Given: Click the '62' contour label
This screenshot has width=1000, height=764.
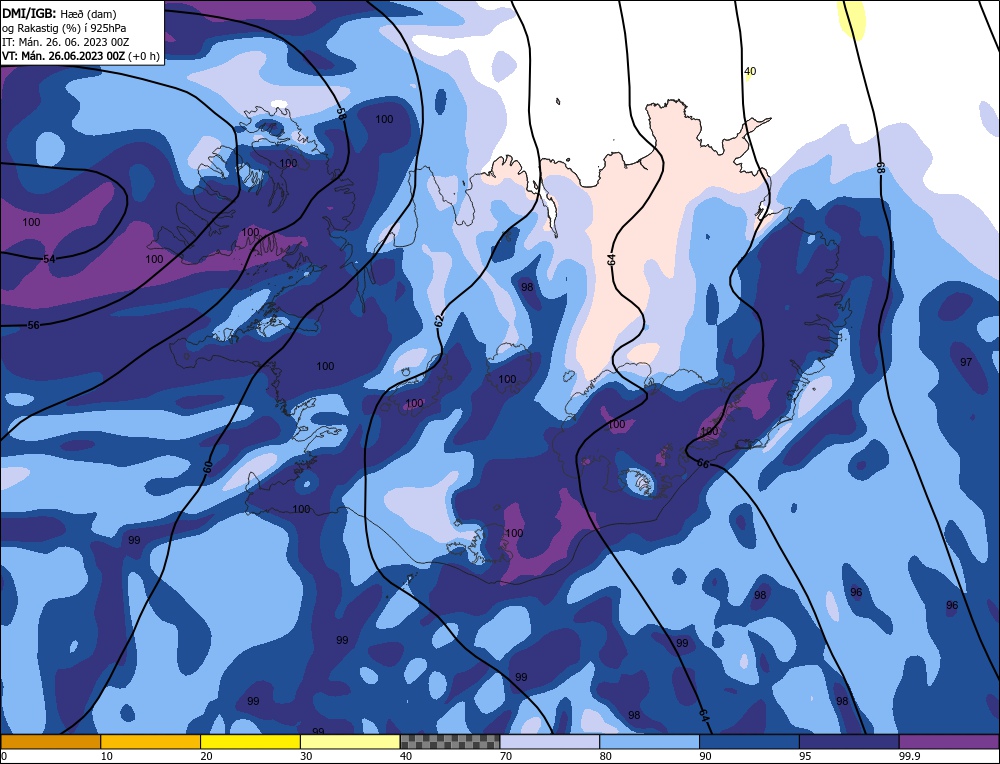Looking at the screenshot, I should point(439,321).
